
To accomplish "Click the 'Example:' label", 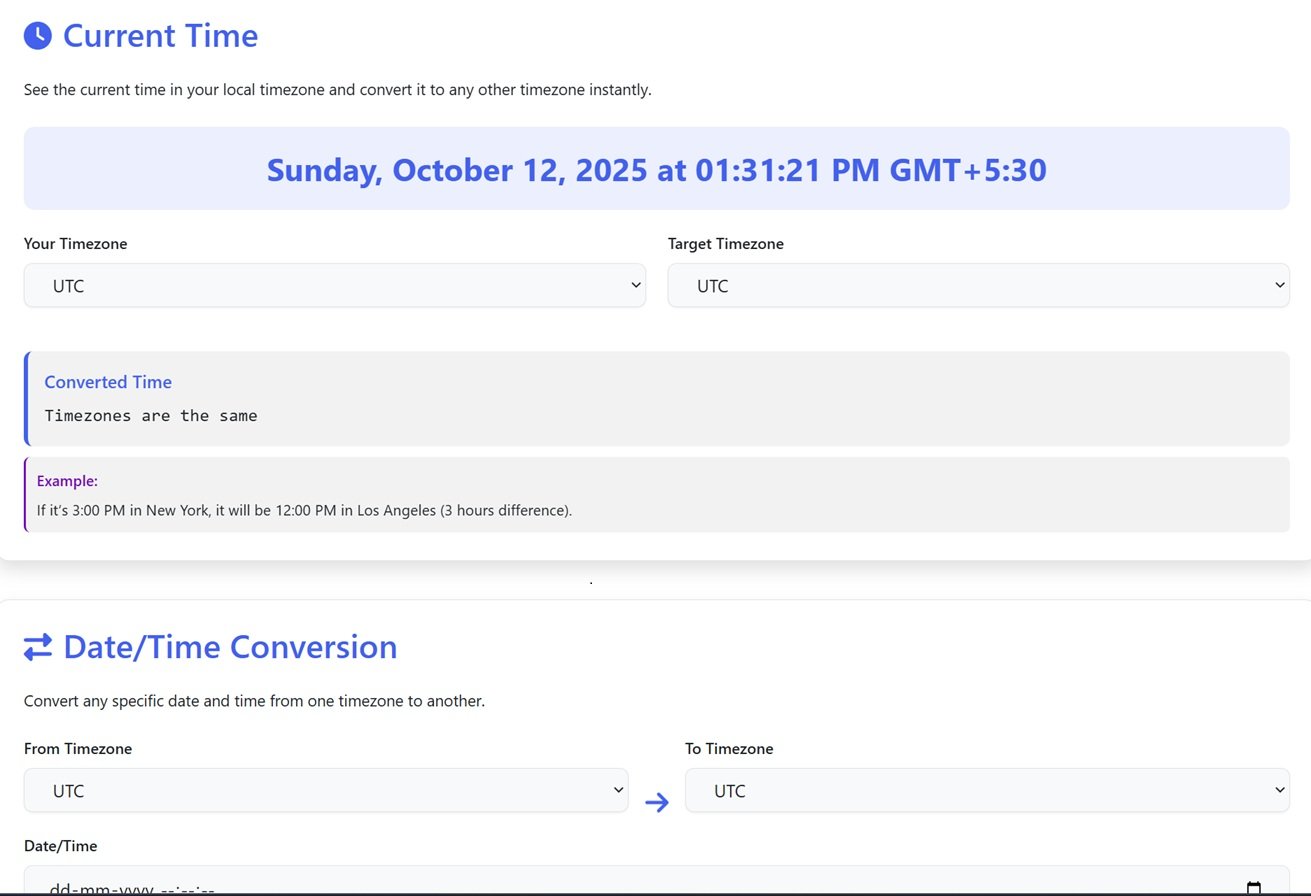I will point(67,481).
